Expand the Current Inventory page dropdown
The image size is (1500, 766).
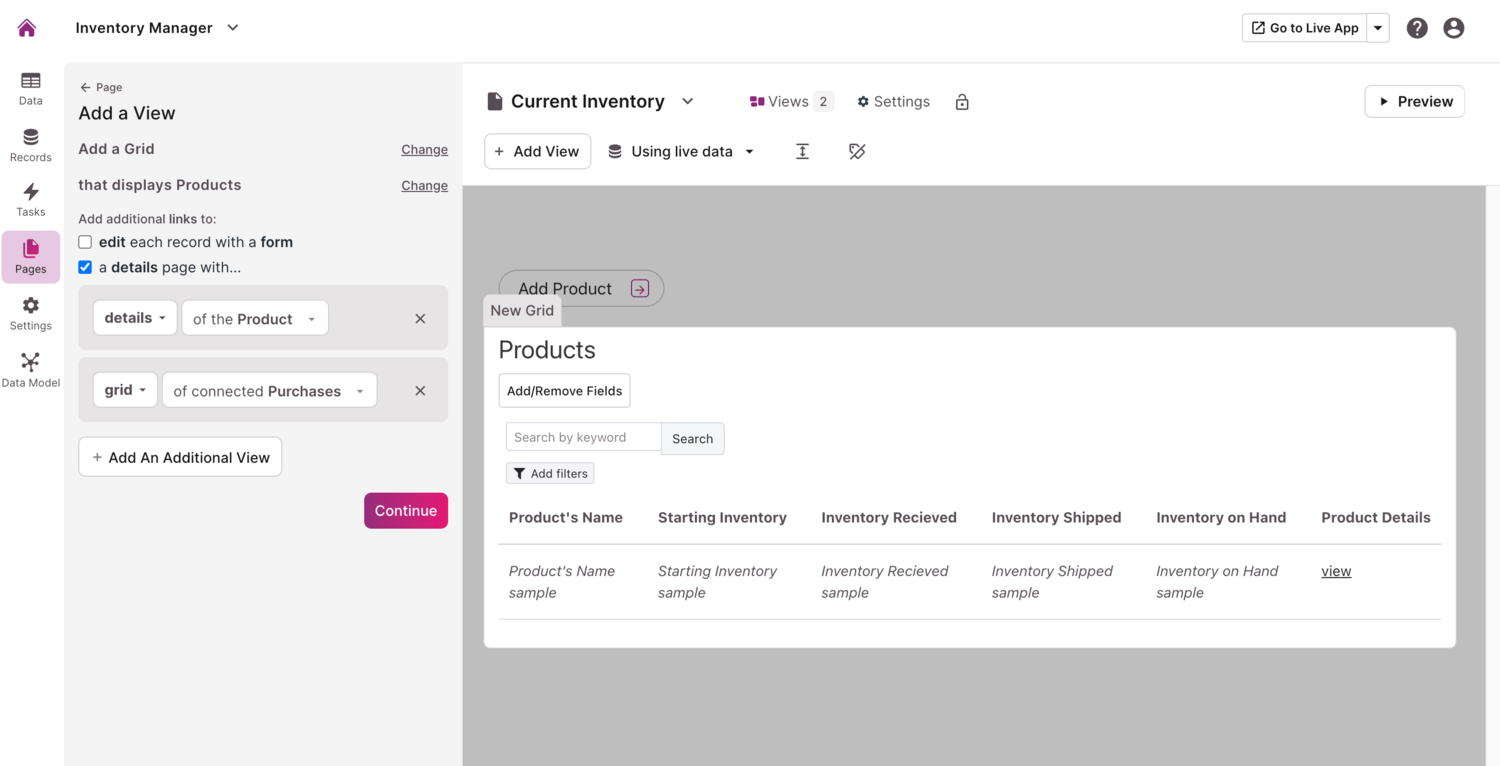(x=687, y=101)
